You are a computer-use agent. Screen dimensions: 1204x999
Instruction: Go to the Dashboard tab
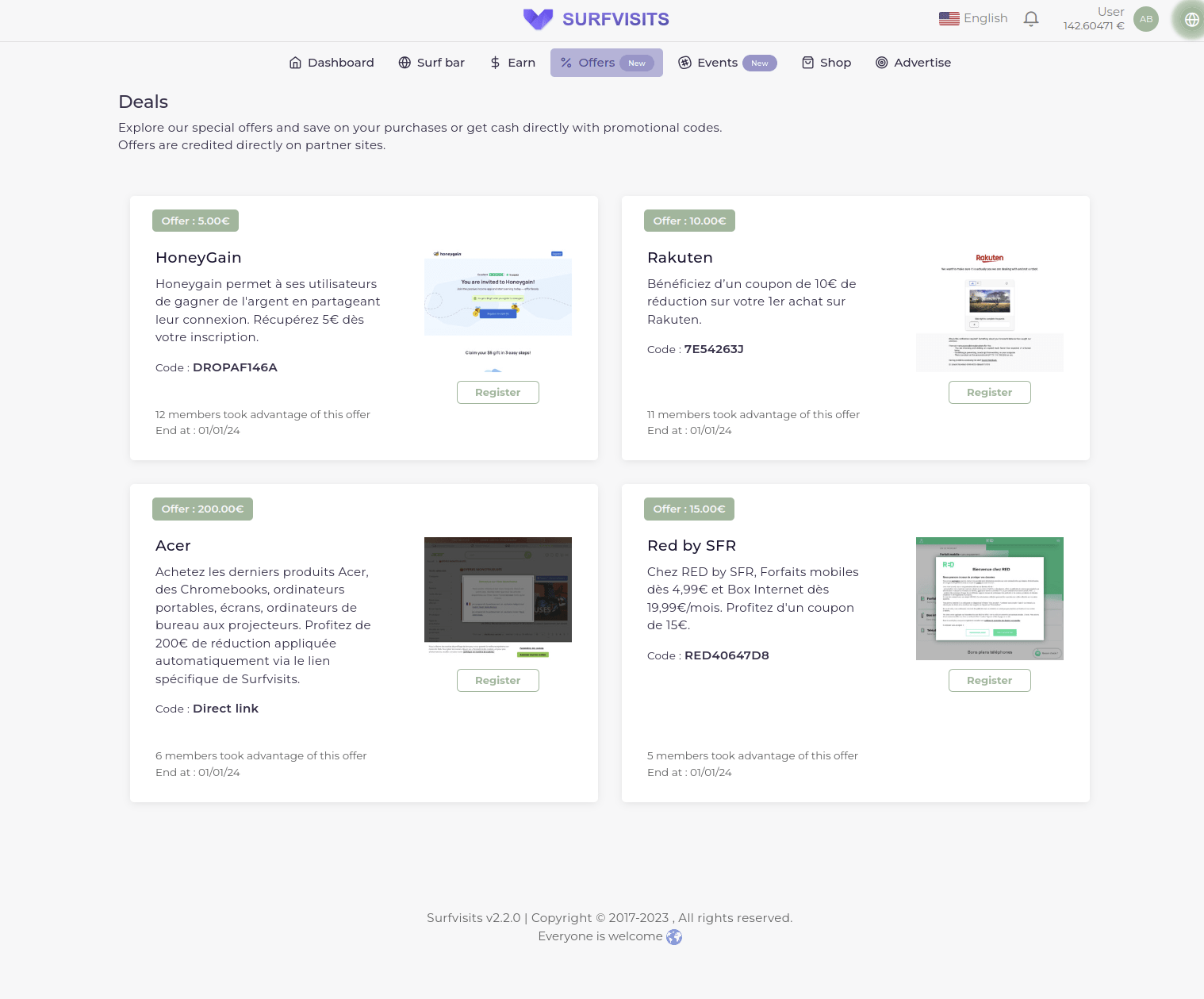click(332, 63)
